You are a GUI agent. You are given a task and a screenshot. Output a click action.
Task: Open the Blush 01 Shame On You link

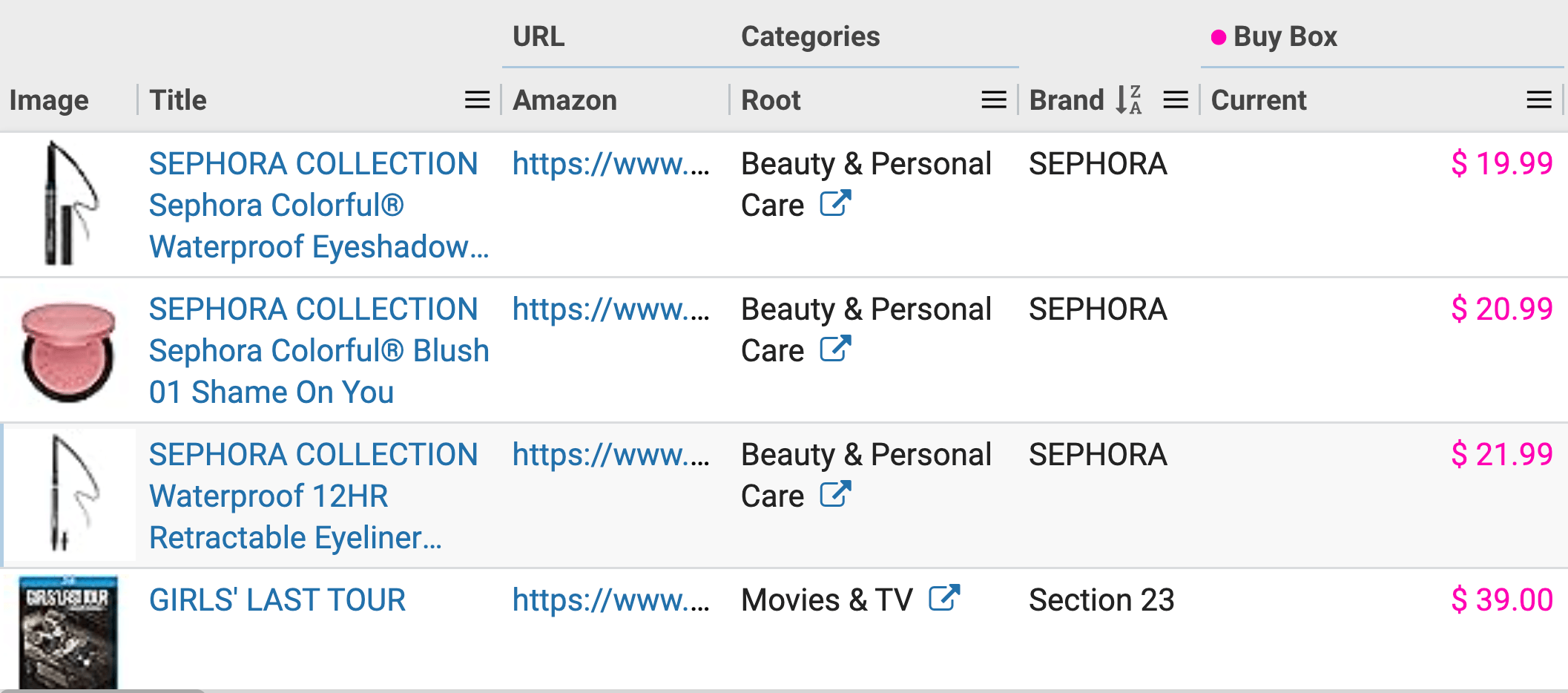(318, 351)
